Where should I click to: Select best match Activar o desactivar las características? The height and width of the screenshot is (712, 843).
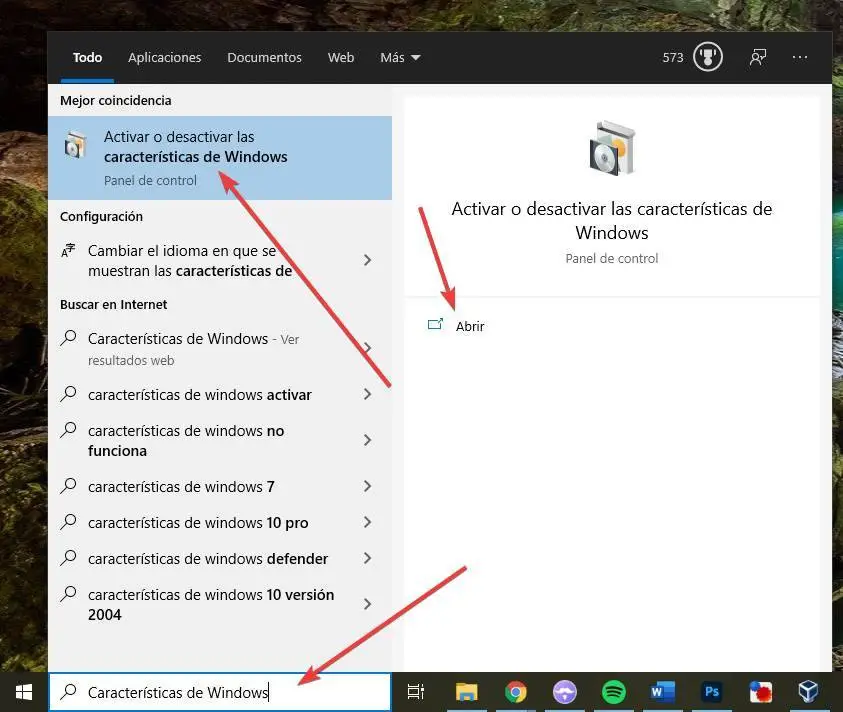point(220,158)
